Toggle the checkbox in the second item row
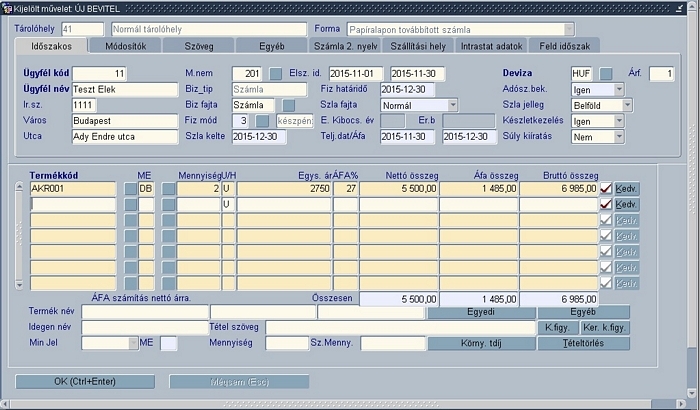 pos(606,205)
